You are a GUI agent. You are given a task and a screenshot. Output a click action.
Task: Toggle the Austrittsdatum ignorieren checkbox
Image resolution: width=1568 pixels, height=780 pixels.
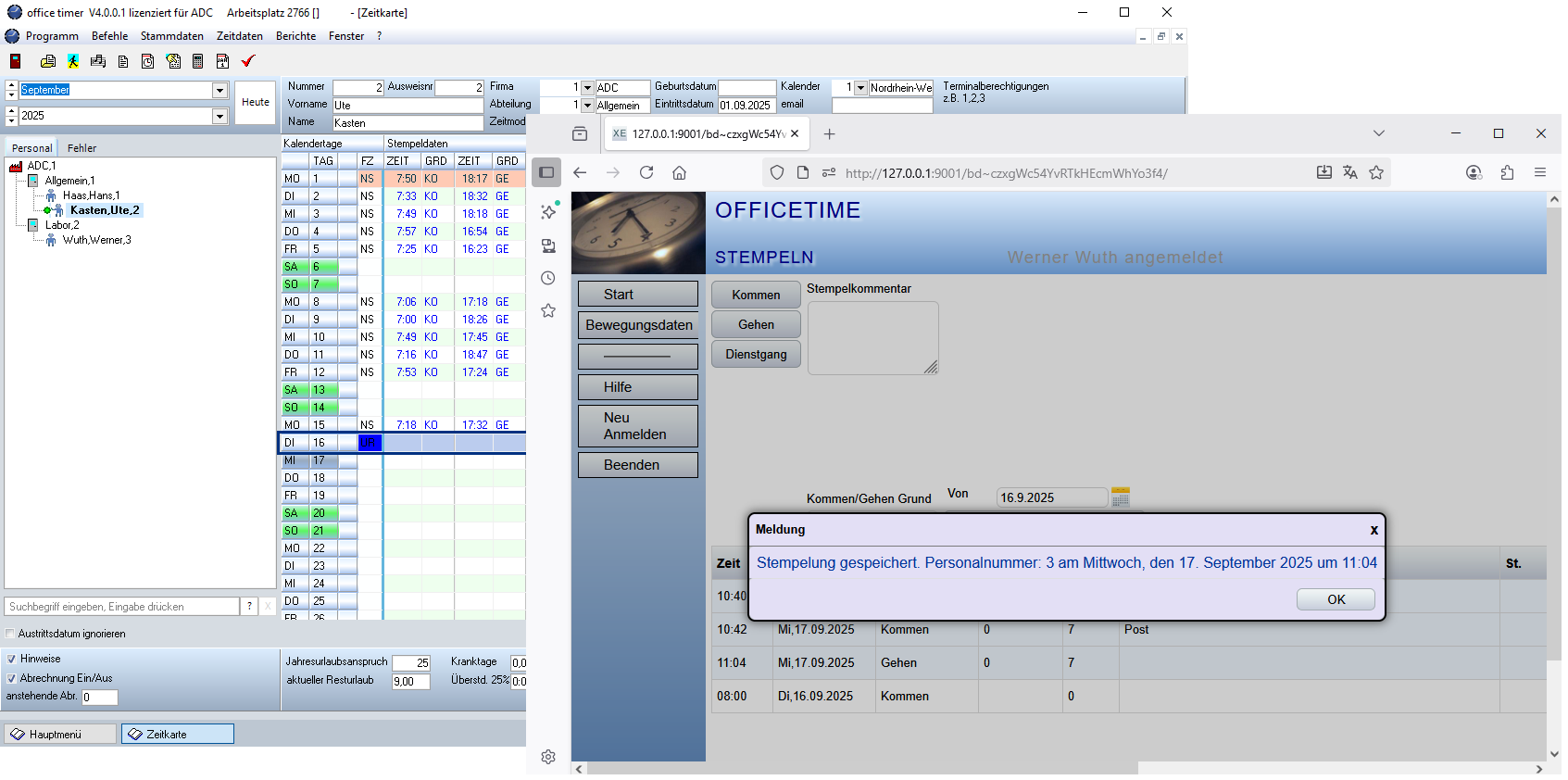tap(10, 634)
